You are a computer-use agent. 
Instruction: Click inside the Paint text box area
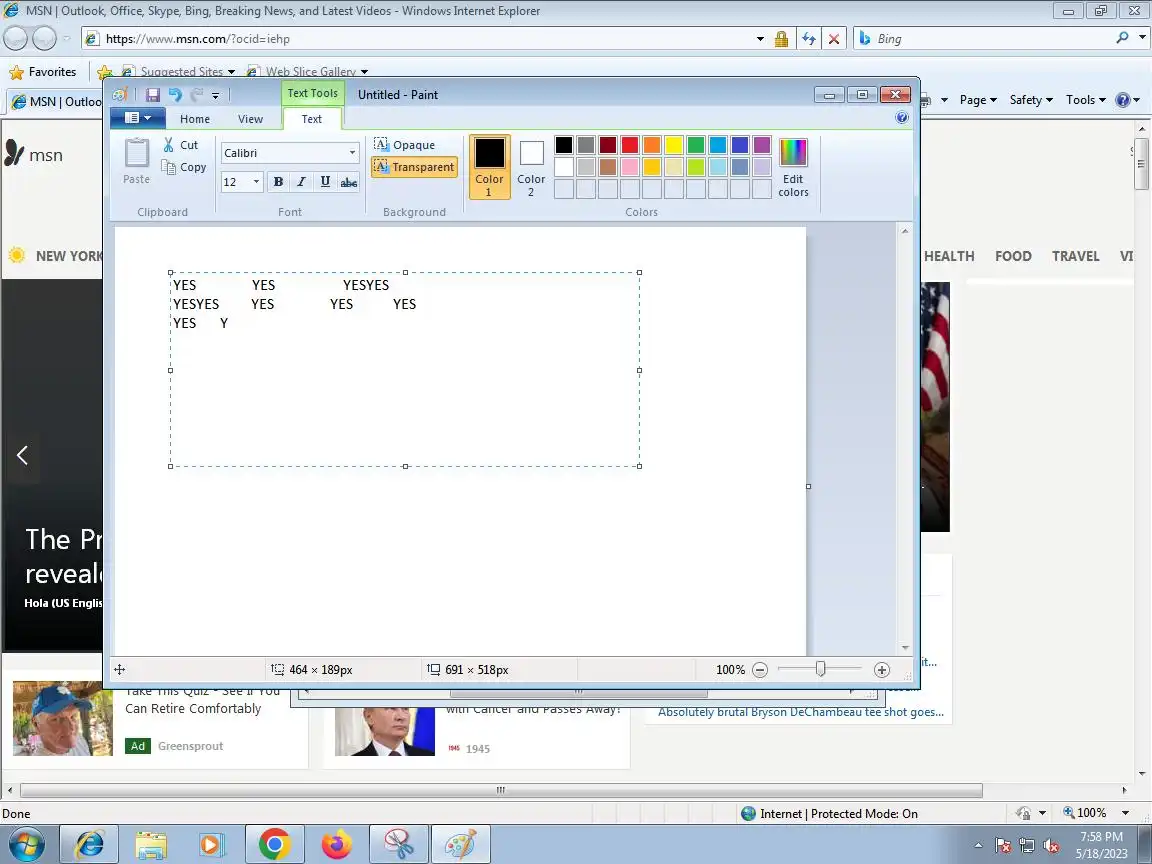pos(405,370)
